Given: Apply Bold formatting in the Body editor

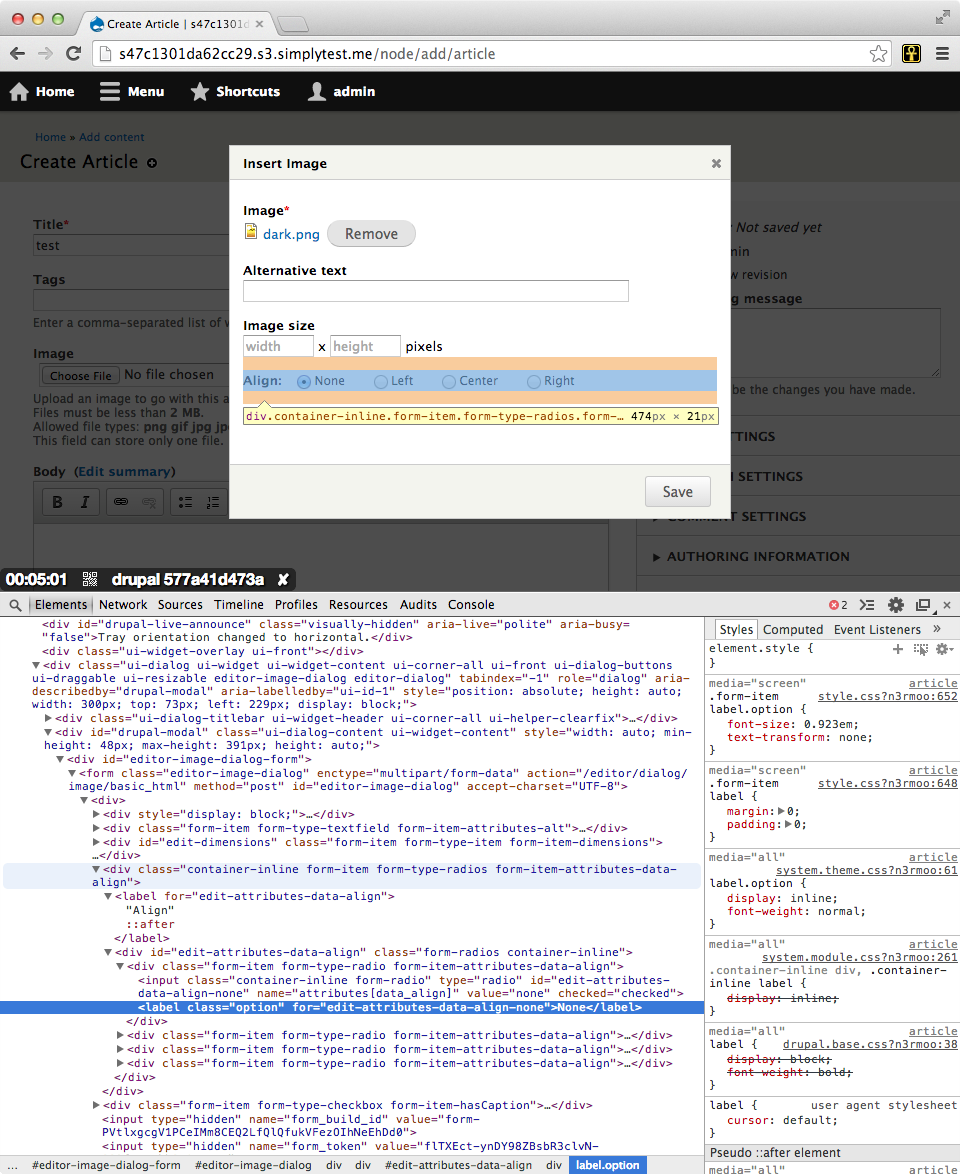Looking at the screenshot, I should point(57,502).
